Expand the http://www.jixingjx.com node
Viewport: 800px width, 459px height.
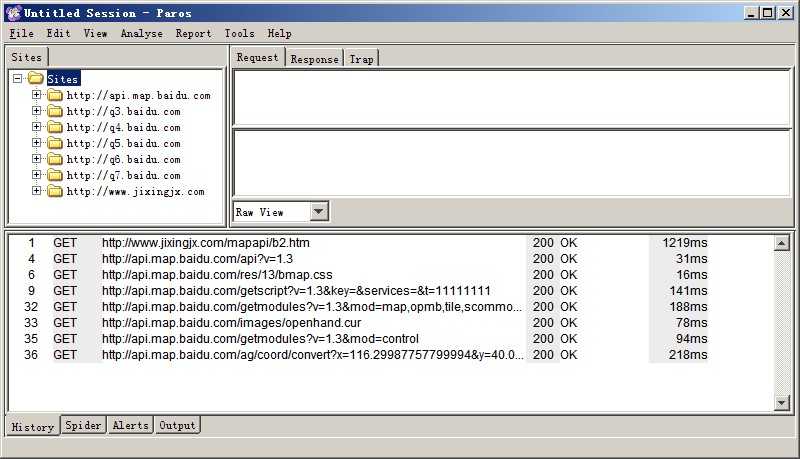[x=36, y=191]
